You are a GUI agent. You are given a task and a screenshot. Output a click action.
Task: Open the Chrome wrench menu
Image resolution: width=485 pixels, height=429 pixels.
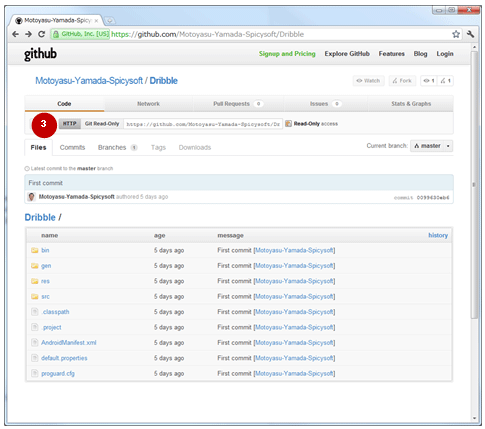tap(470, 34)
